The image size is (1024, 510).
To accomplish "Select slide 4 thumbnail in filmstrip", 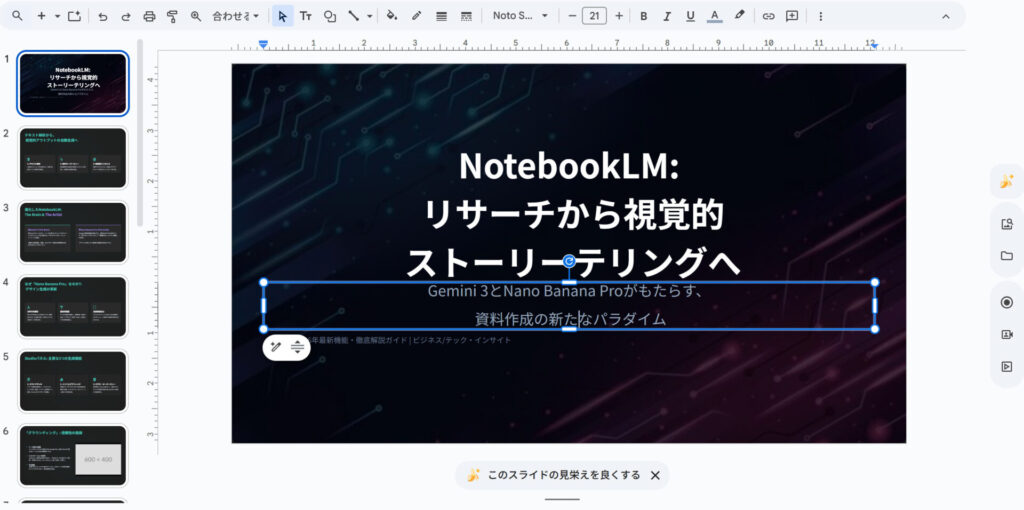I will click(73, 306).
